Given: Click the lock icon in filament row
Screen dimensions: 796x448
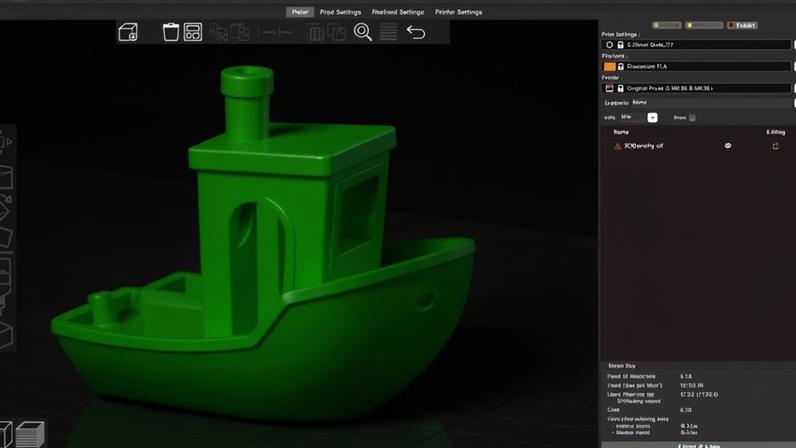Looking at the screenshot, I should point(620,67).
